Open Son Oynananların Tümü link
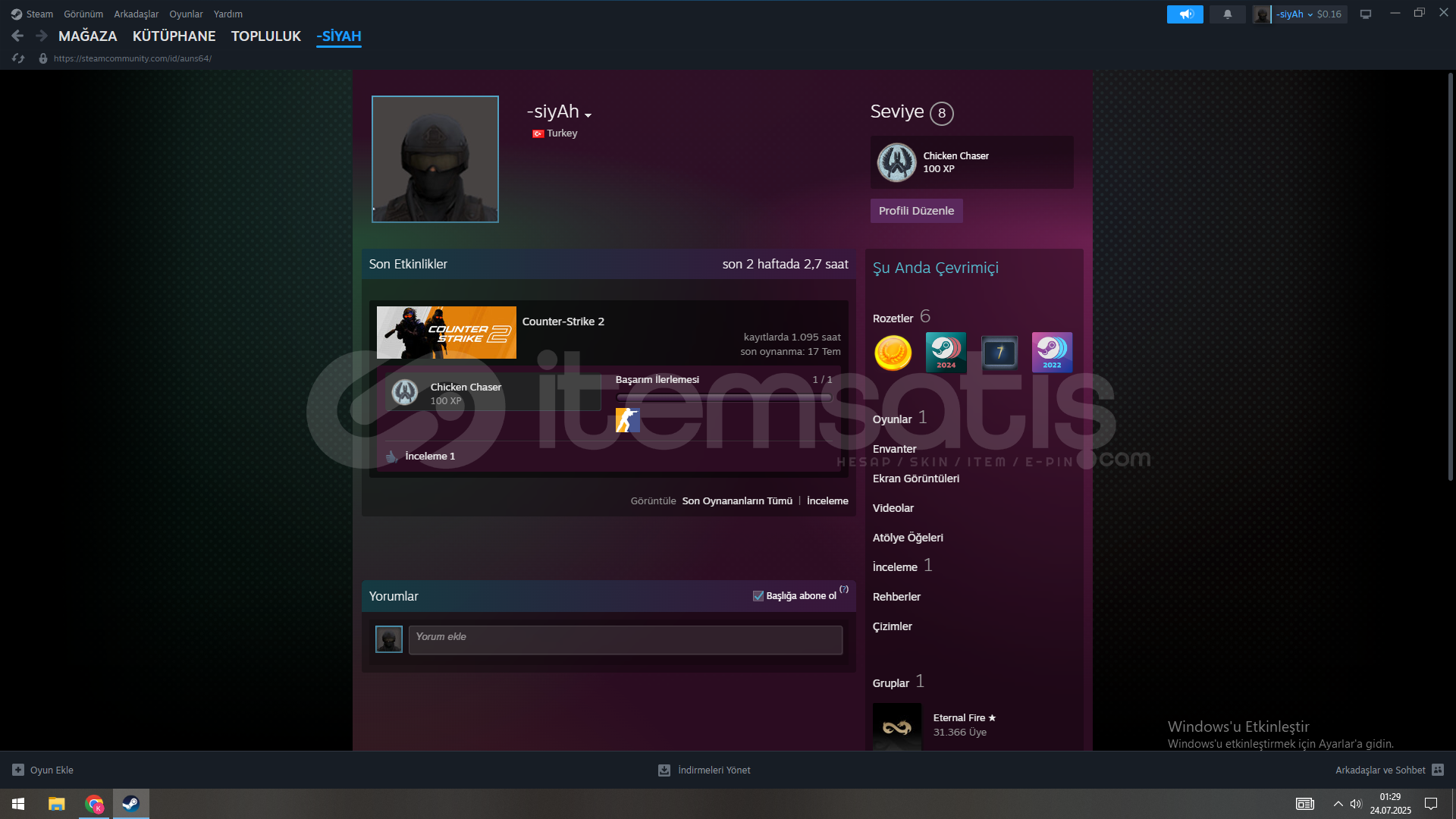Screen dimensions: 1456x819 click(737, 501)
